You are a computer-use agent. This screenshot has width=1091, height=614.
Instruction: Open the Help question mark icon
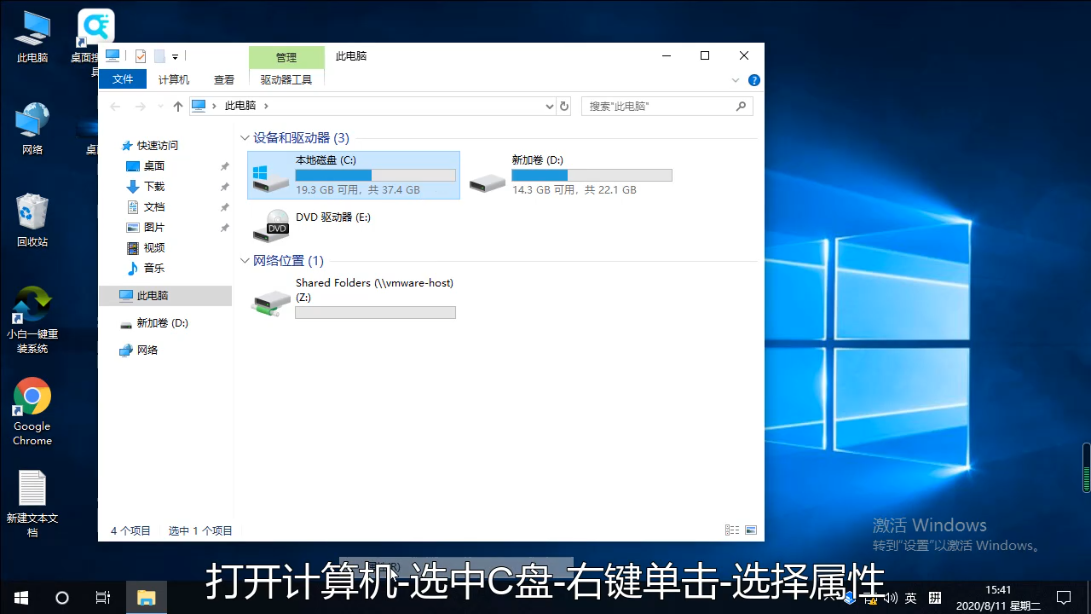(754, 80)
